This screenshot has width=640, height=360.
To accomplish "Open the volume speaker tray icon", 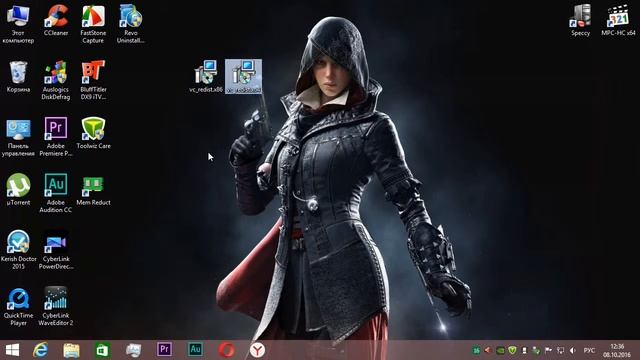I will pos(573,350).
